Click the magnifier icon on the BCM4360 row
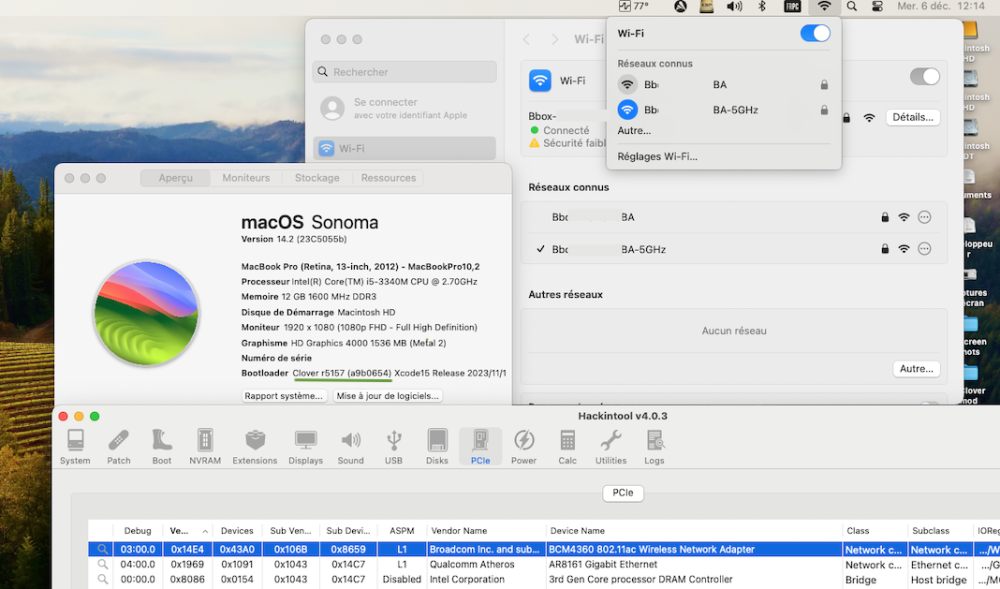 click(x=102, y=549)
